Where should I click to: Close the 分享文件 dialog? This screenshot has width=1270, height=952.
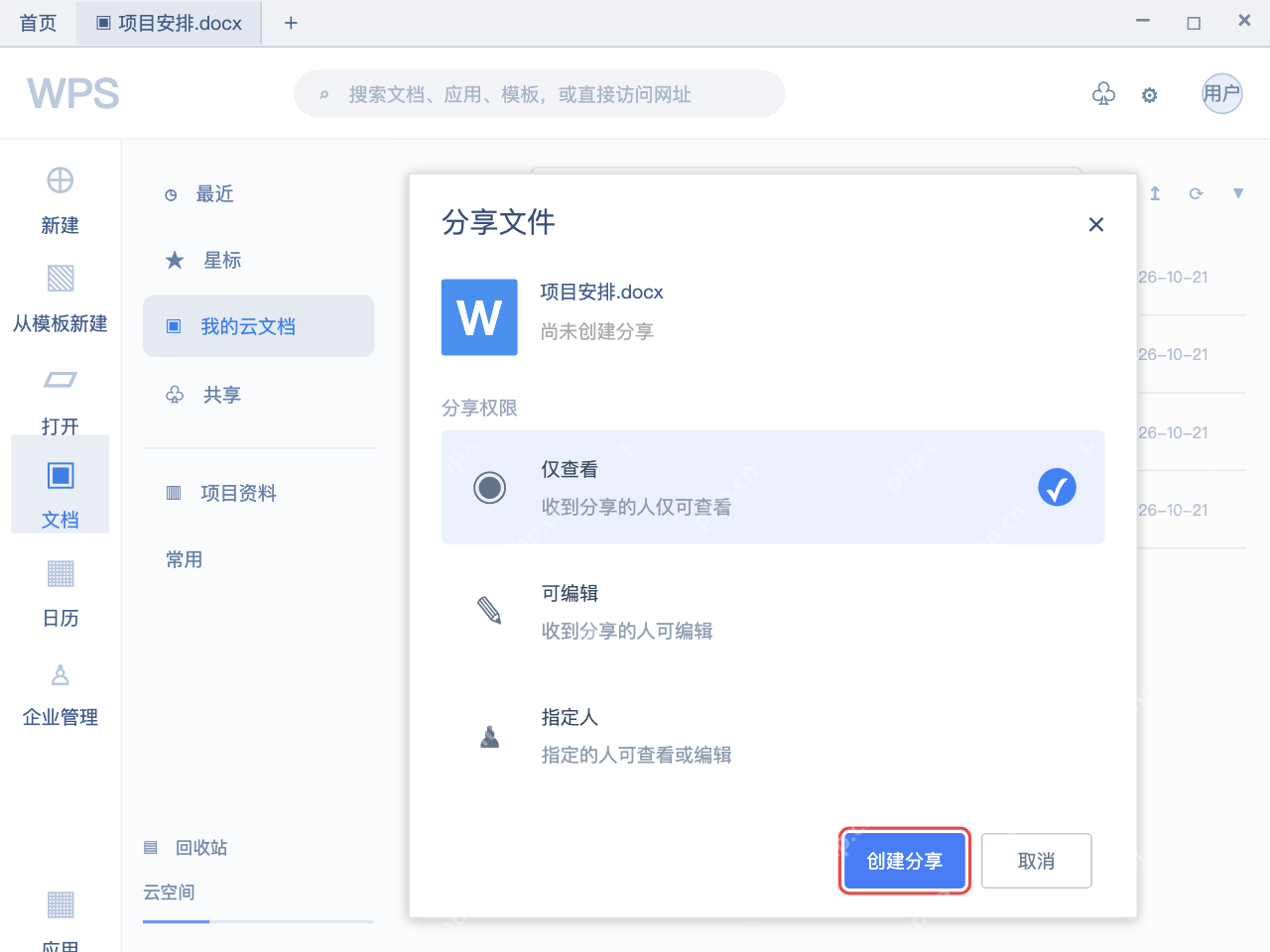(1096, 224)
